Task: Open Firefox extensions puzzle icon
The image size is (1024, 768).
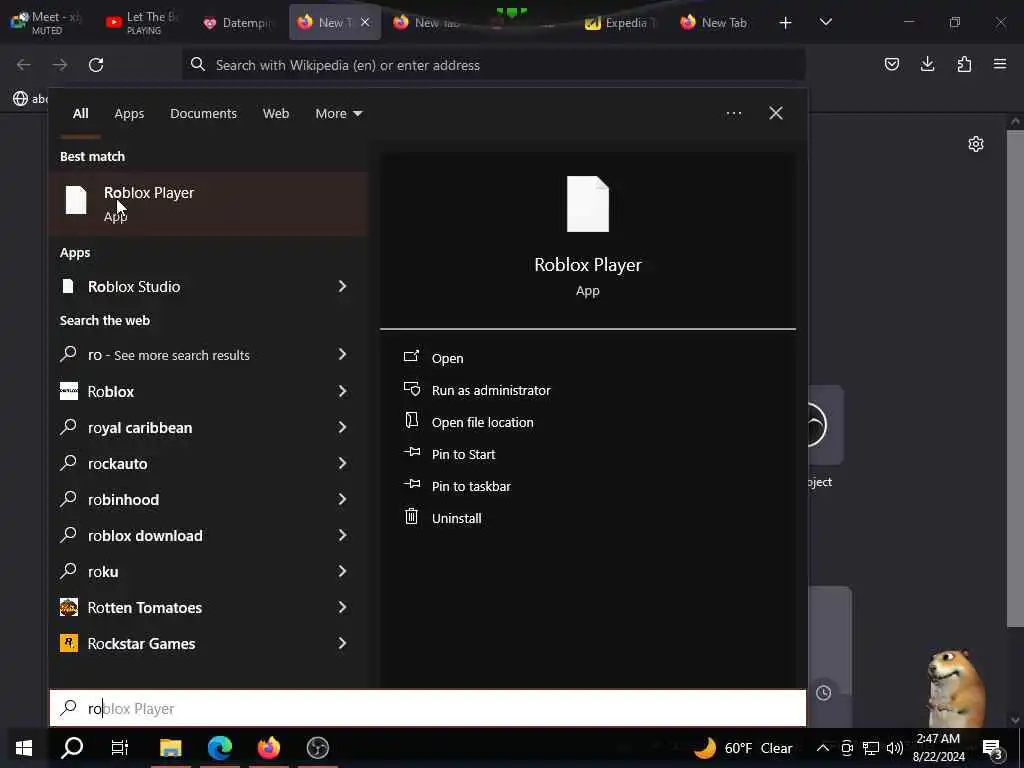Action: tap(964, 64)
